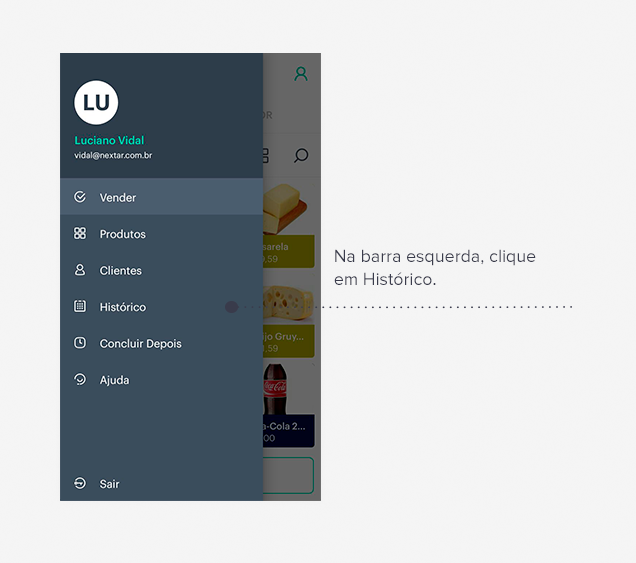Image resolution: width=636 pixels, height=563 pixels.
Task: Click the Clientes person icon
Action: pos(80,270)
